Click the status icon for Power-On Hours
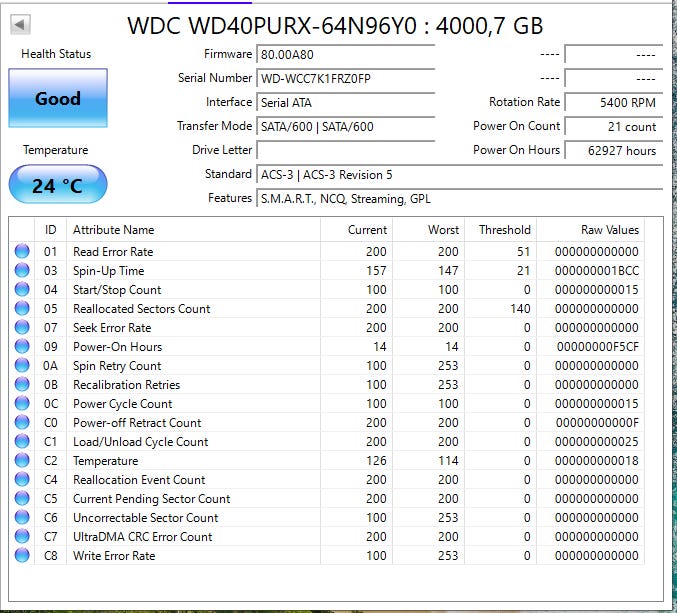Image resolution: width=677 pixels, height=613 pixels. point(22,346)
